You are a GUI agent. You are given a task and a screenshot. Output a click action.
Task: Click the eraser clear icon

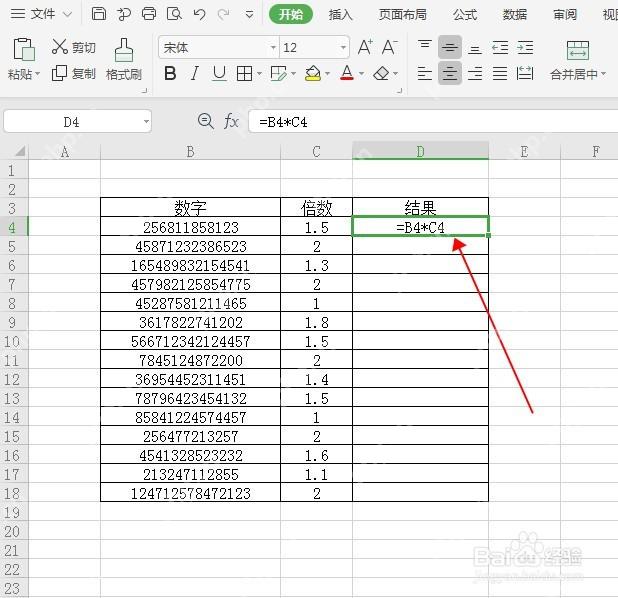coord(381,73)
